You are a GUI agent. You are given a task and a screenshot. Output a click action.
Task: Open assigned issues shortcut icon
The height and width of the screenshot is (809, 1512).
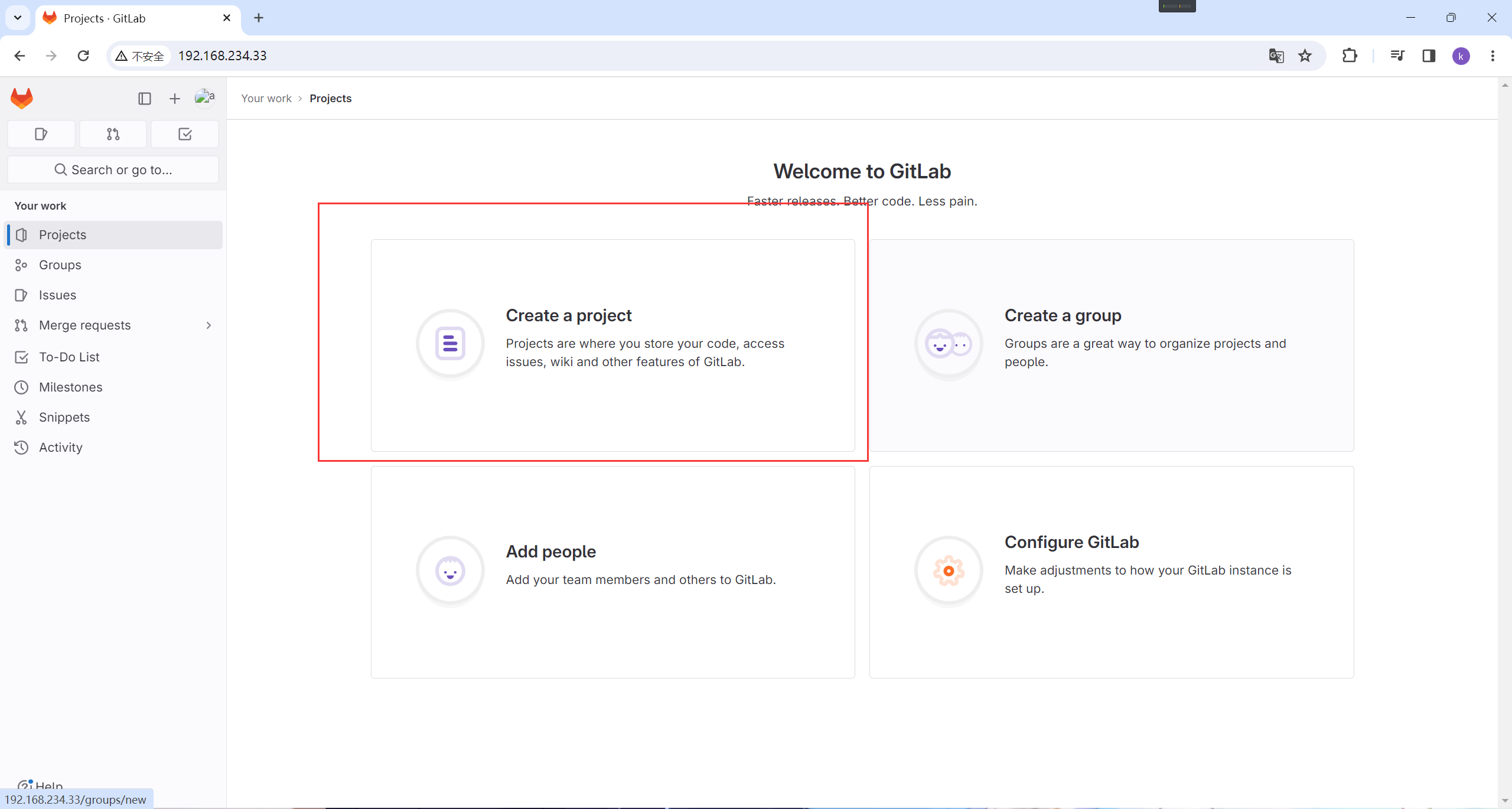coord(41,134)
